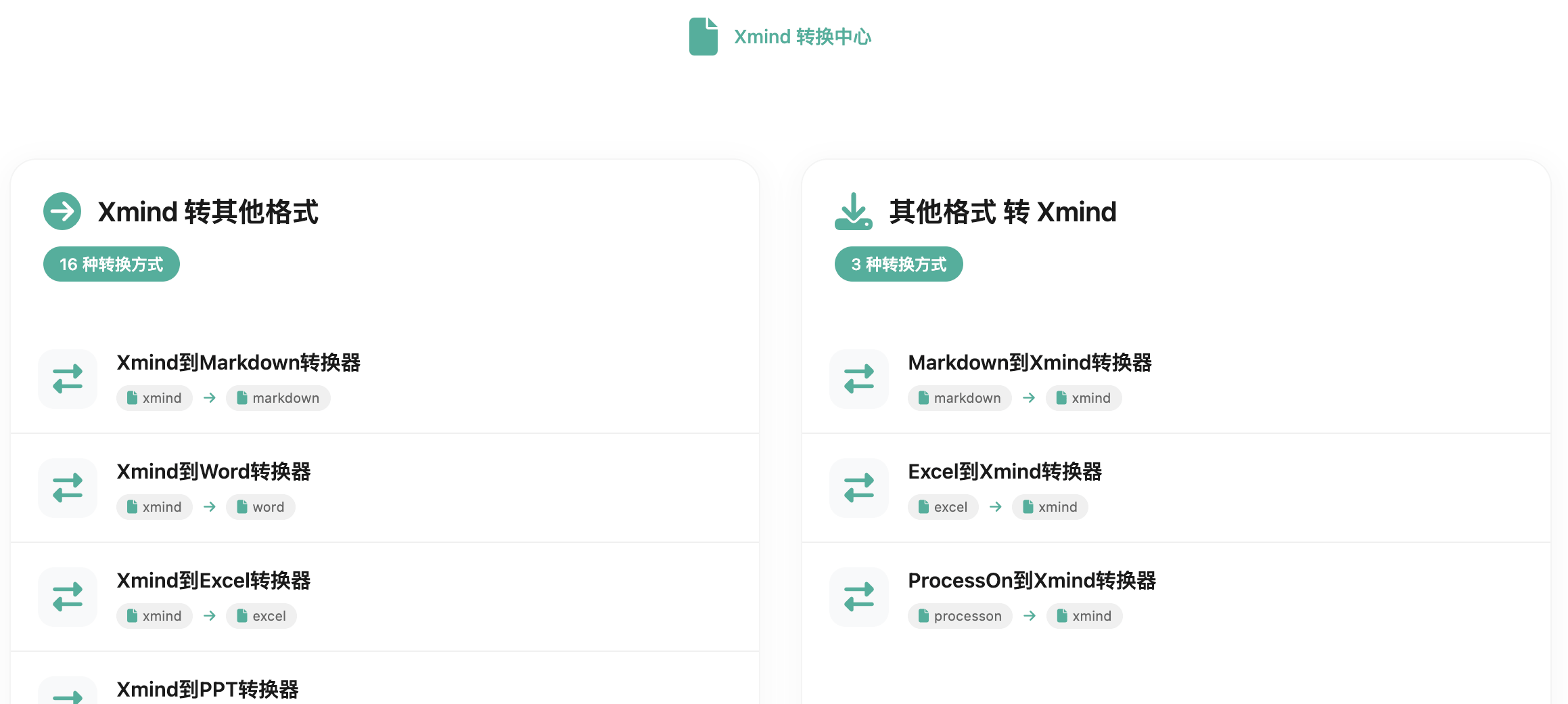Viewport: 1568px width, 704px height.
Task: Open the Xmind到Word转换器 link
Action: pyautogui.click(x=213, y=472)
